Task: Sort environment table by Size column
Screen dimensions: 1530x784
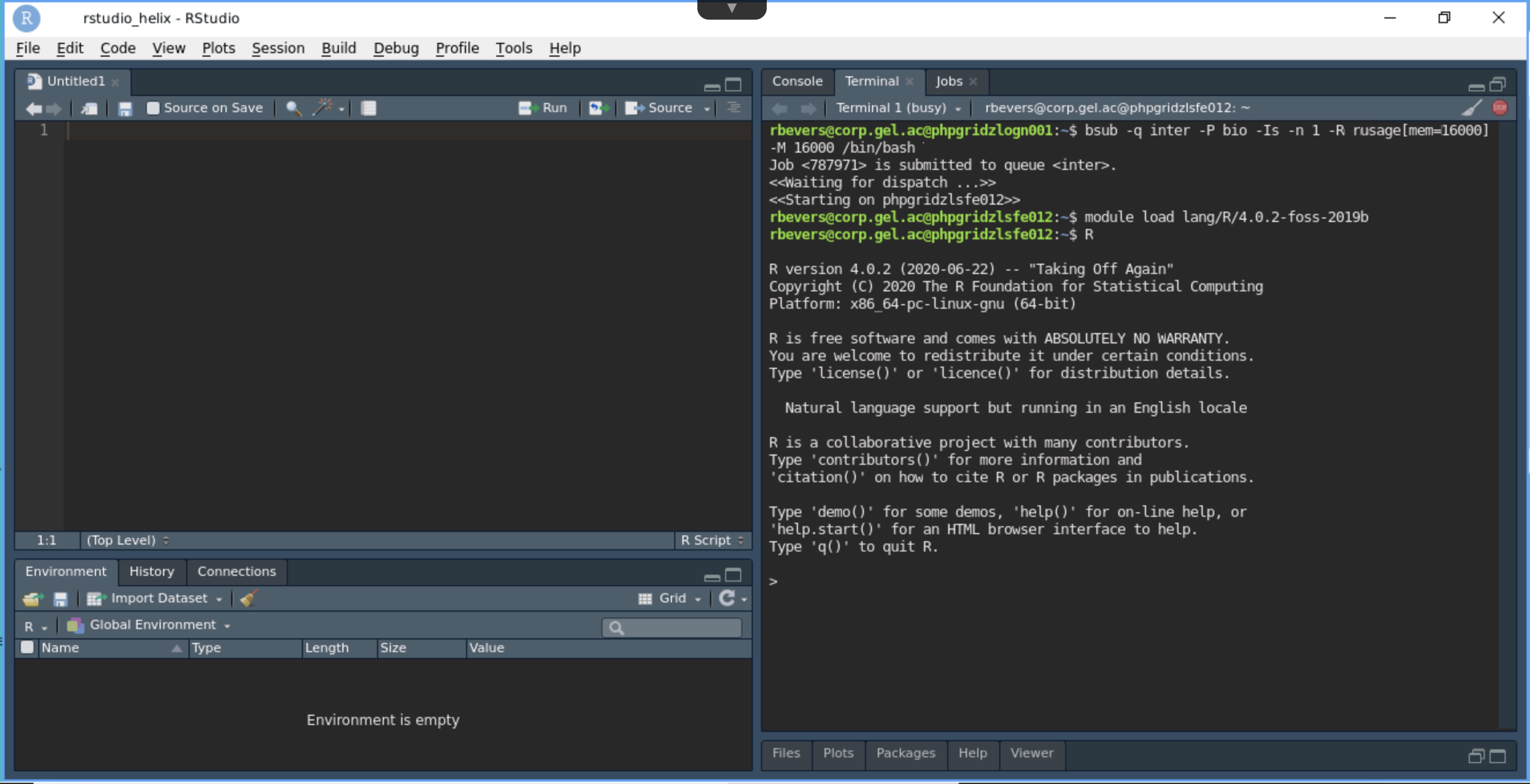Action: coord(421,648)
